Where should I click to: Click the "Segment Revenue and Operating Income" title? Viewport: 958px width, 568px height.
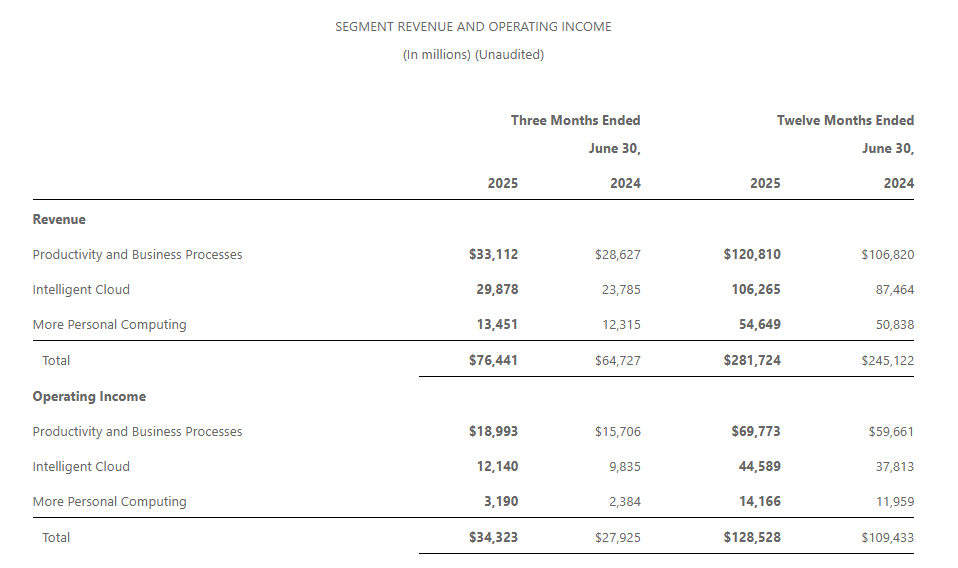(473, 27)
